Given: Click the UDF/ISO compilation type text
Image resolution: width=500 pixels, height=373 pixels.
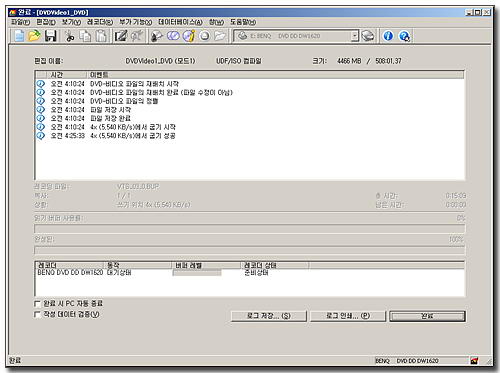Looking at the screenshot, I should coord(239,61).
